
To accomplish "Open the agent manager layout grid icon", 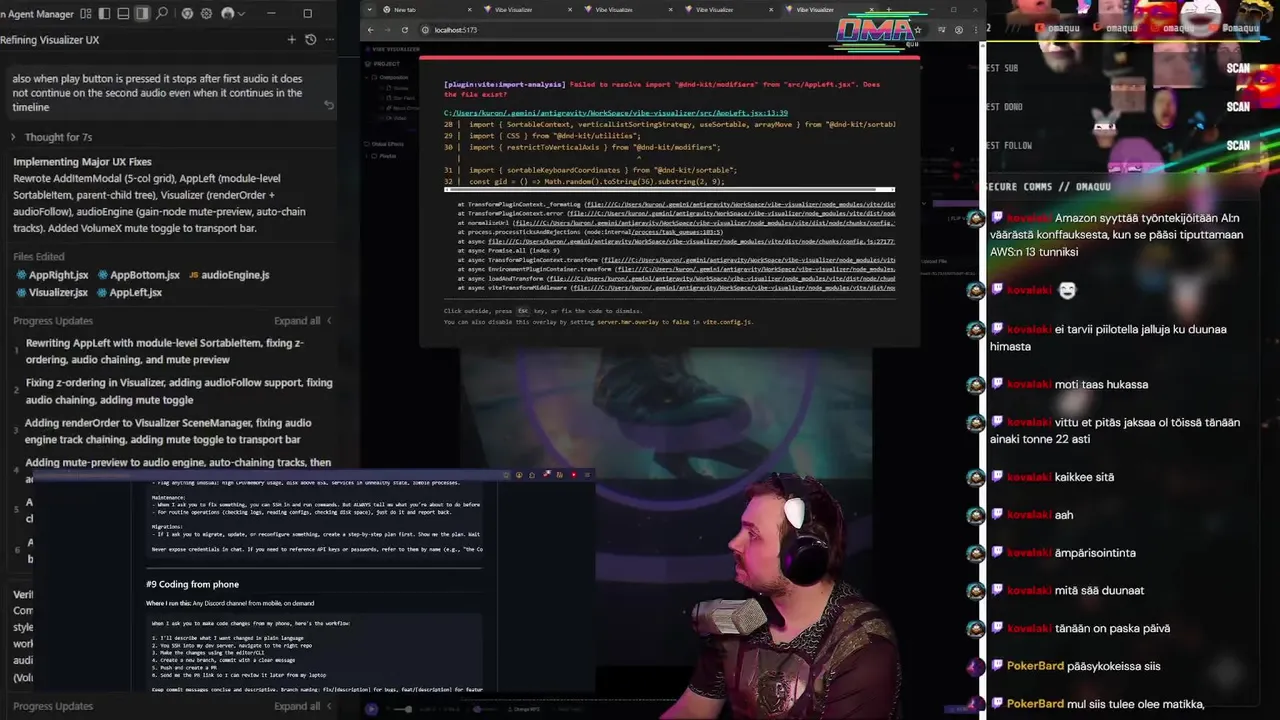I will [86, 13].
